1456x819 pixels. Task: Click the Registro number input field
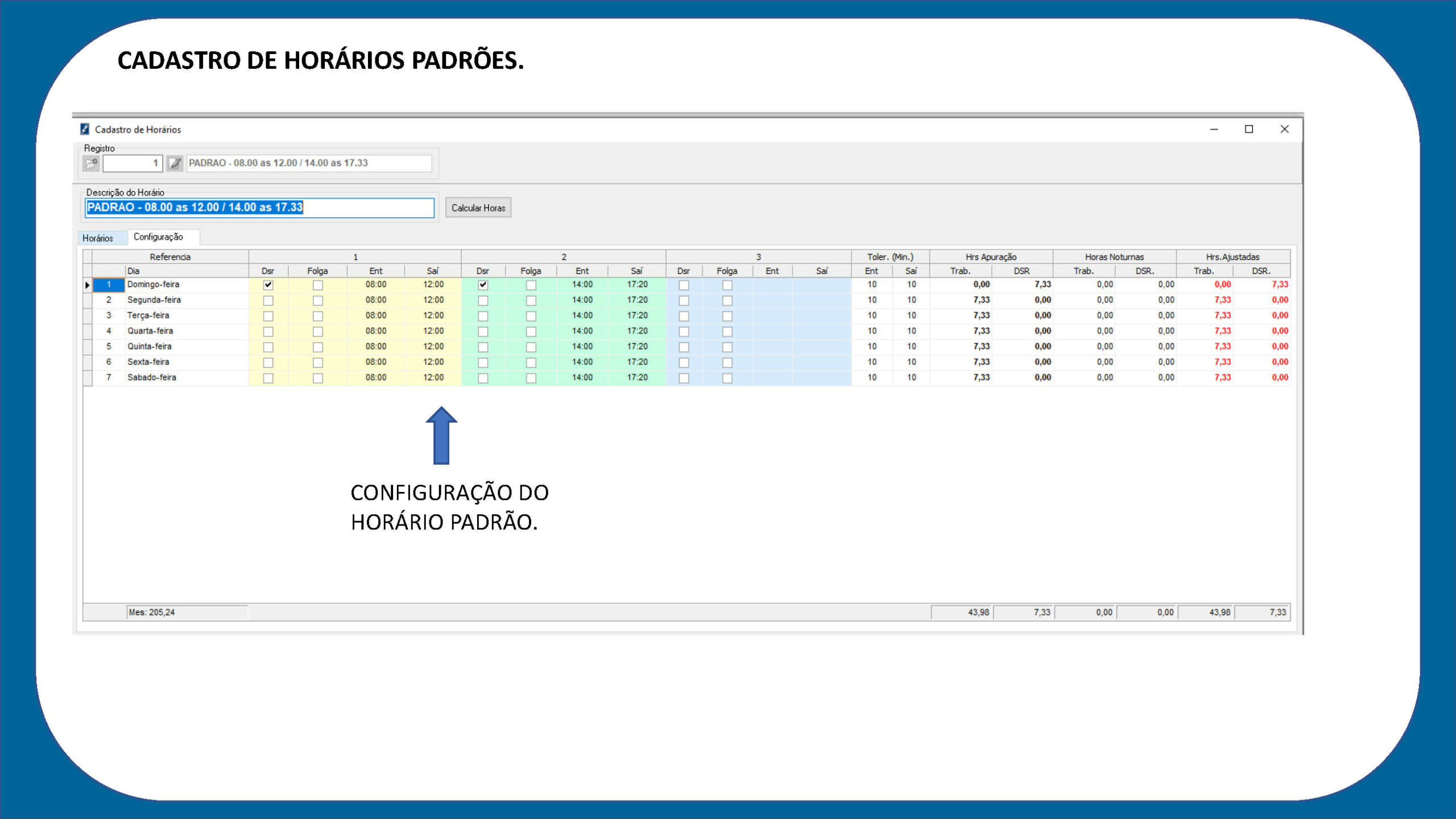click(133, 163)
